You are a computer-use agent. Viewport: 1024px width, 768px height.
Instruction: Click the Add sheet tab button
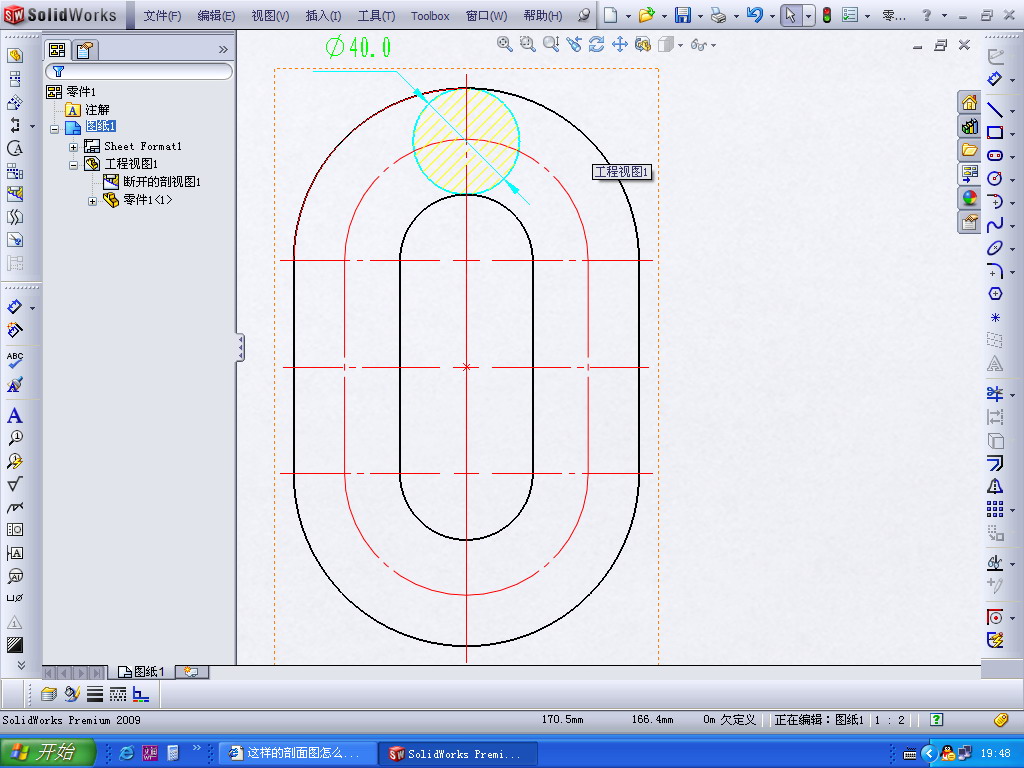tap(192, 671)
